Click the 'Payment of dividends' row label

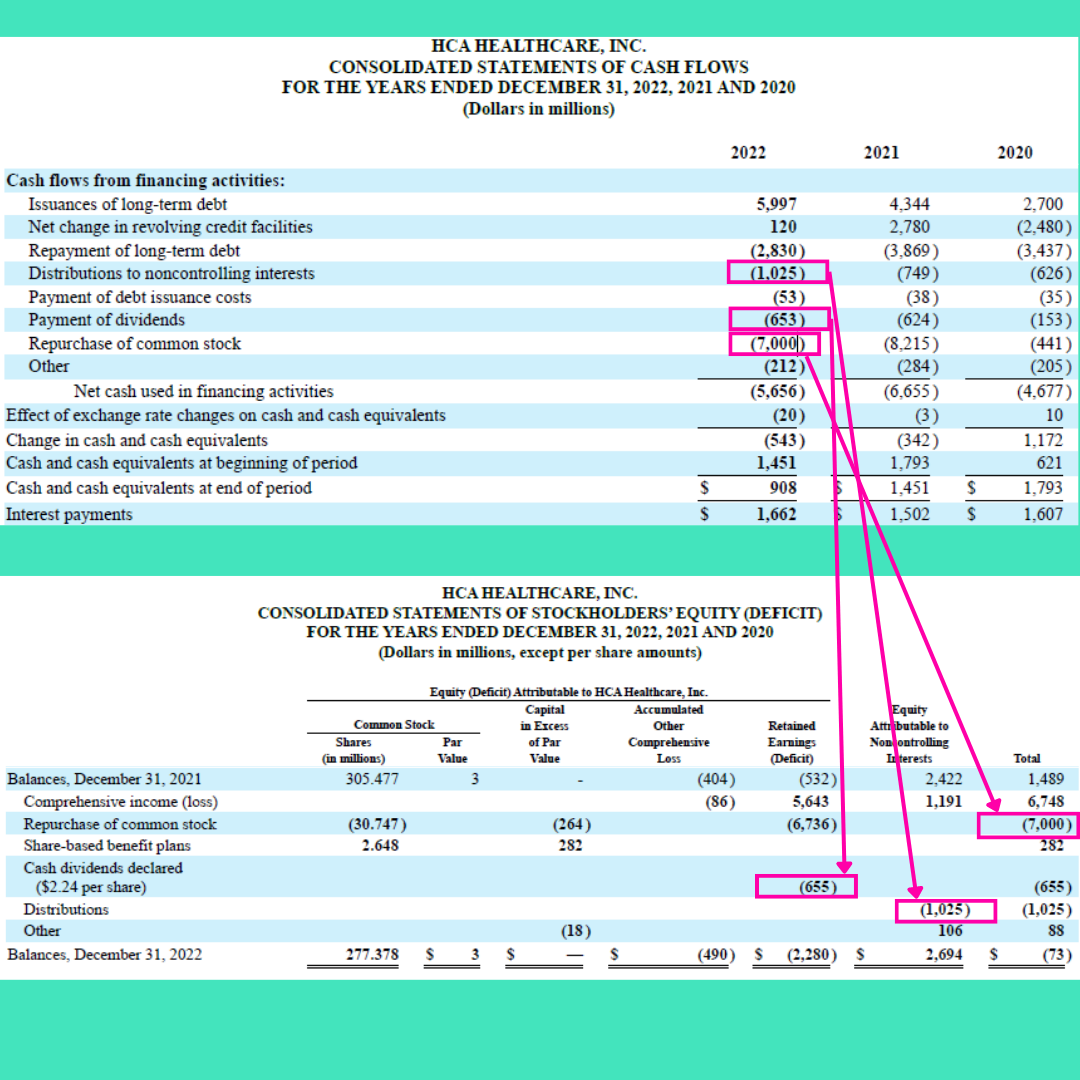tap(106, 320)
